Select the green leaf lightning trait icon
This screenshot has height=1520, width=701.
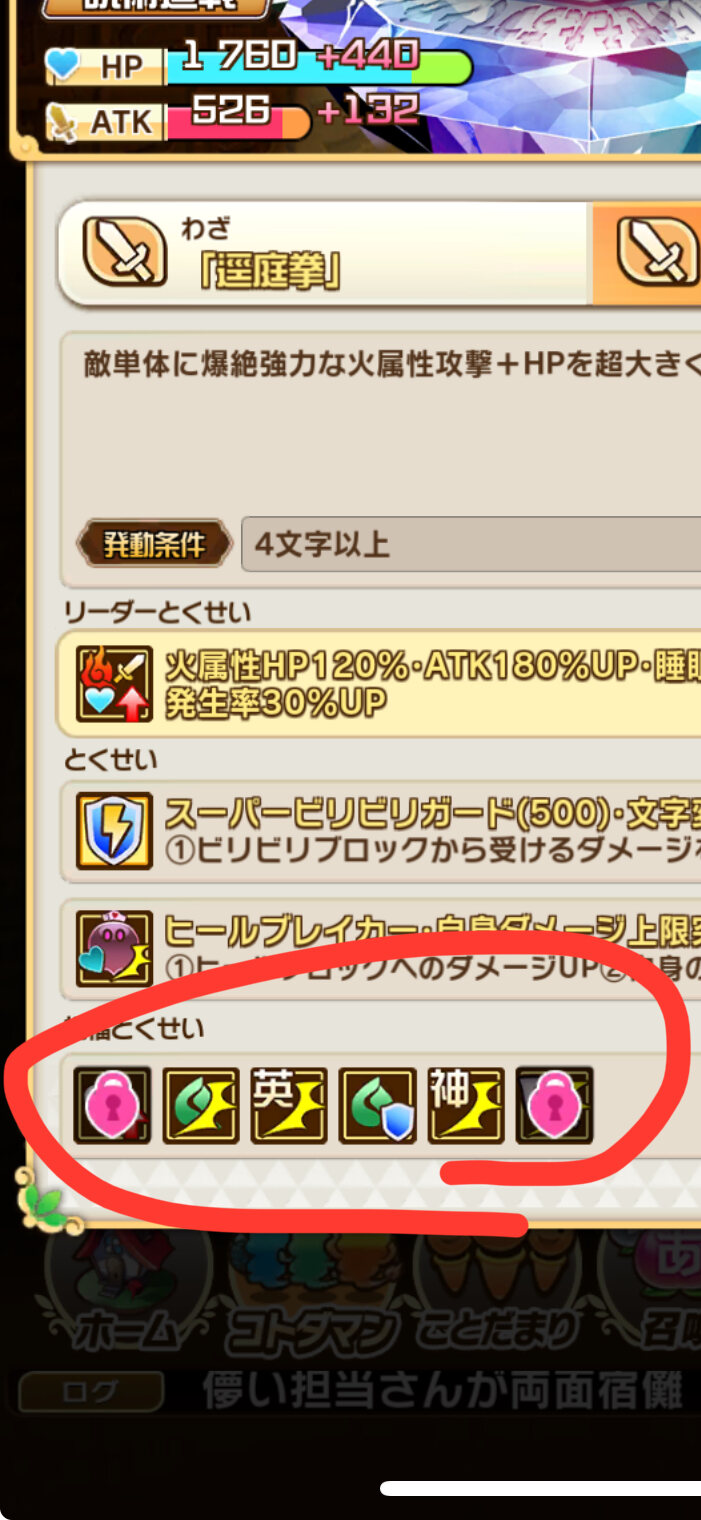click(201, 1105)
